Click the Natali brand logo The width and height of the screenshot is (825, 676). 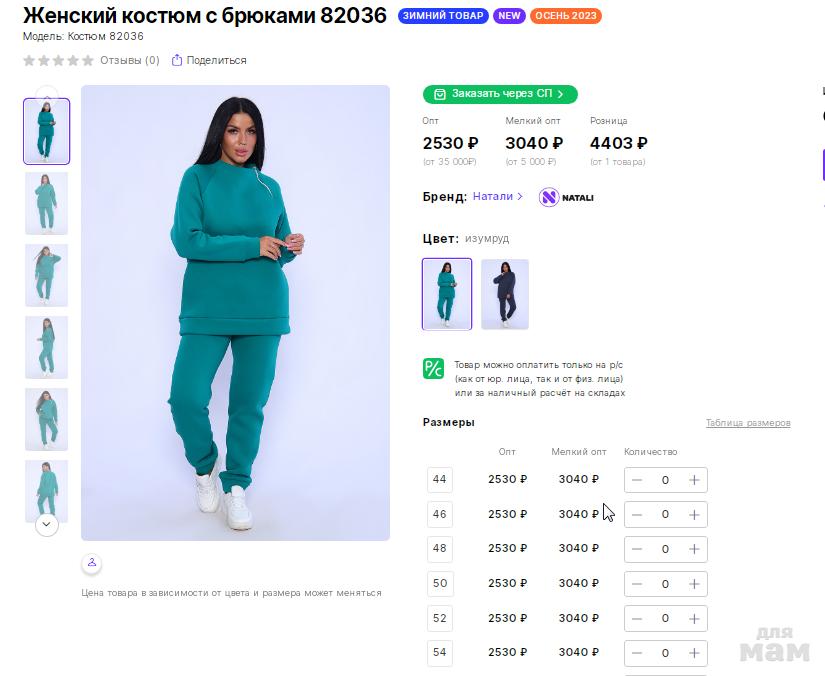point(566,197)
